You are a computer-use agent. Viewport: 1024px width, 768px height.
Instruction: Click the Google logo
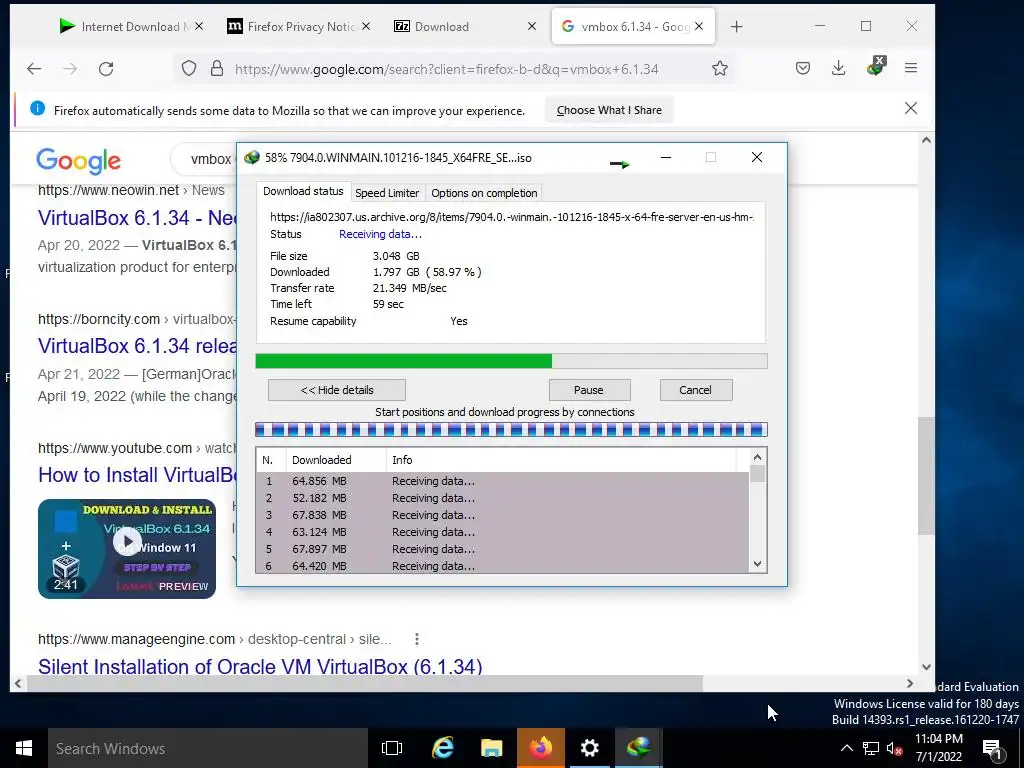pyautogui.click(x=78, y=161)
